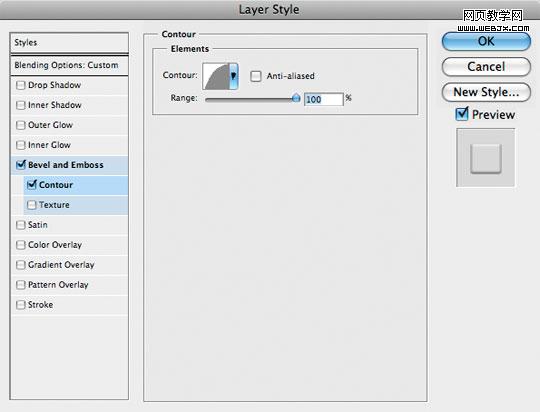This screenshot has width=540, height=412.
Task: Select the Pattern Overlay label
Action: (x=58, y=285)
